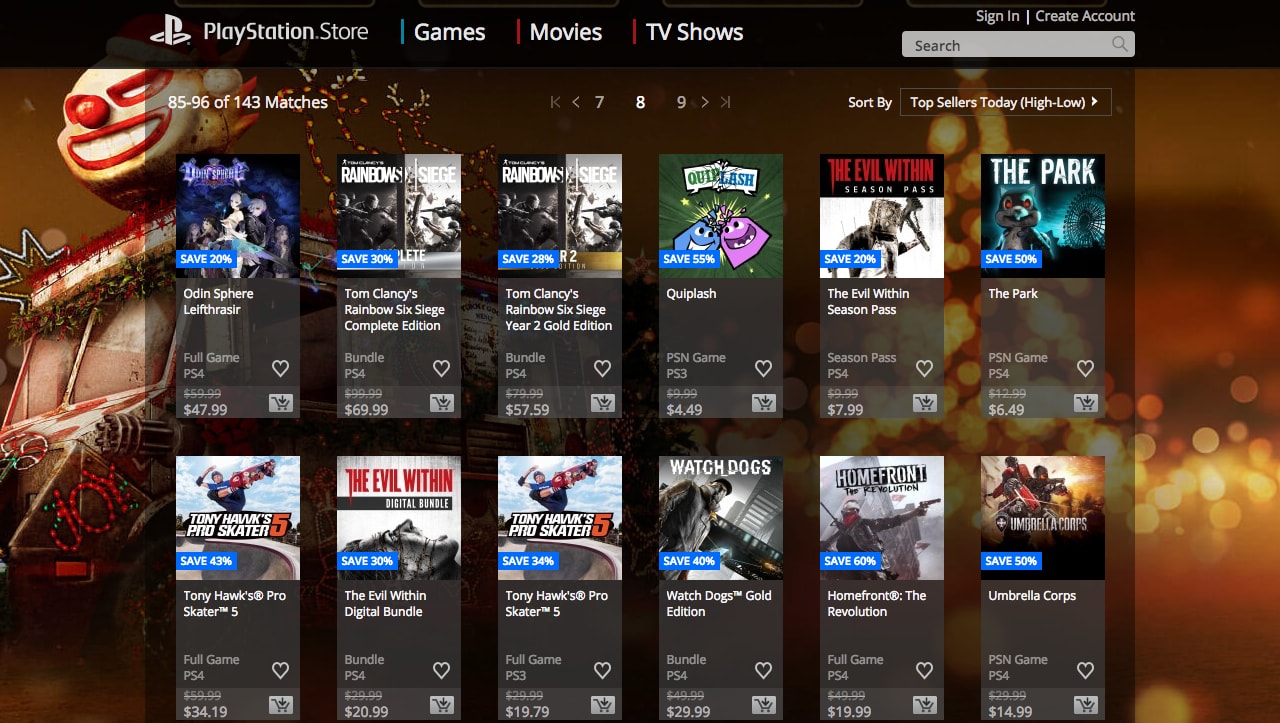Wishlist Rainbow Six Siege Complete Edition heart
Image resolution: width=1280 pixels, height=723 pixels.
point(442,368)
